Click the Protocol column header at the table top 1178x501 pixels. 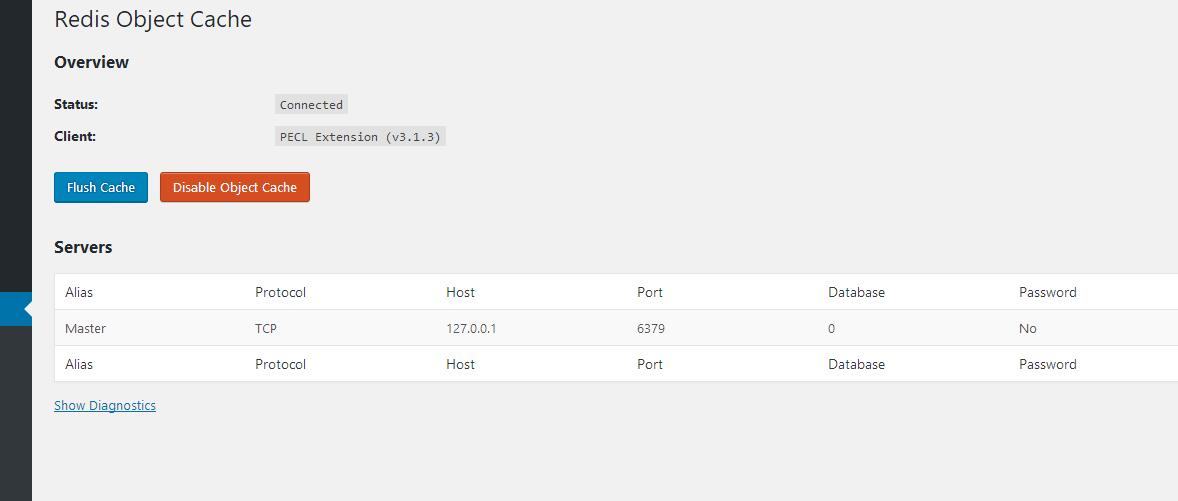point(280,292)
